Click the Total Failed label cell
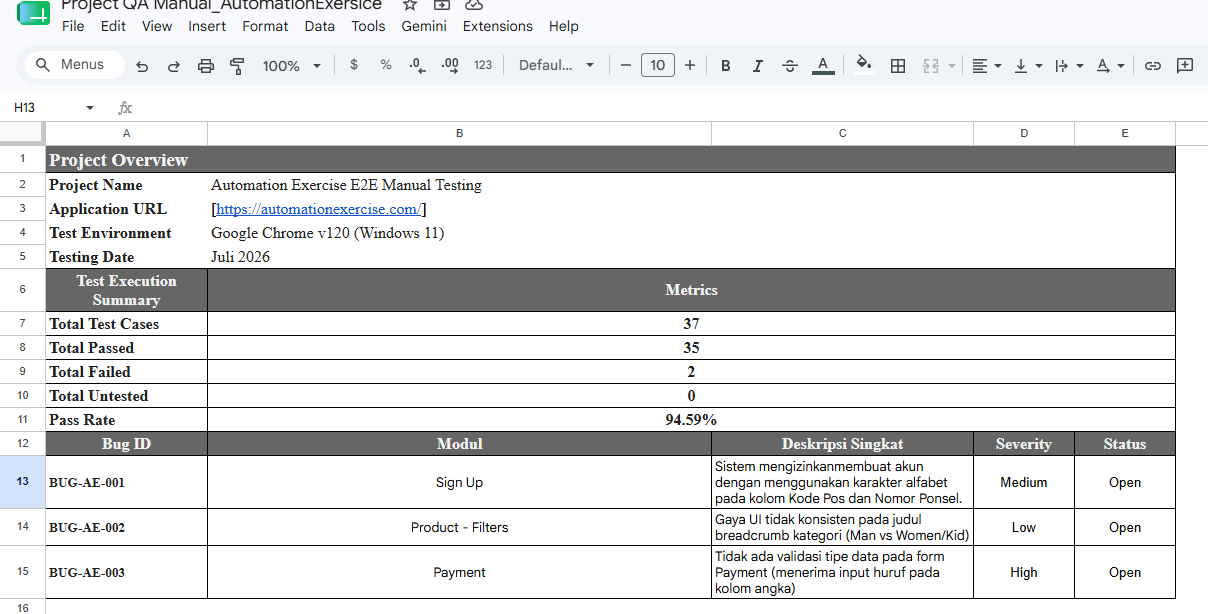This screenshot has width=1208, height=614. coord(126,372)
